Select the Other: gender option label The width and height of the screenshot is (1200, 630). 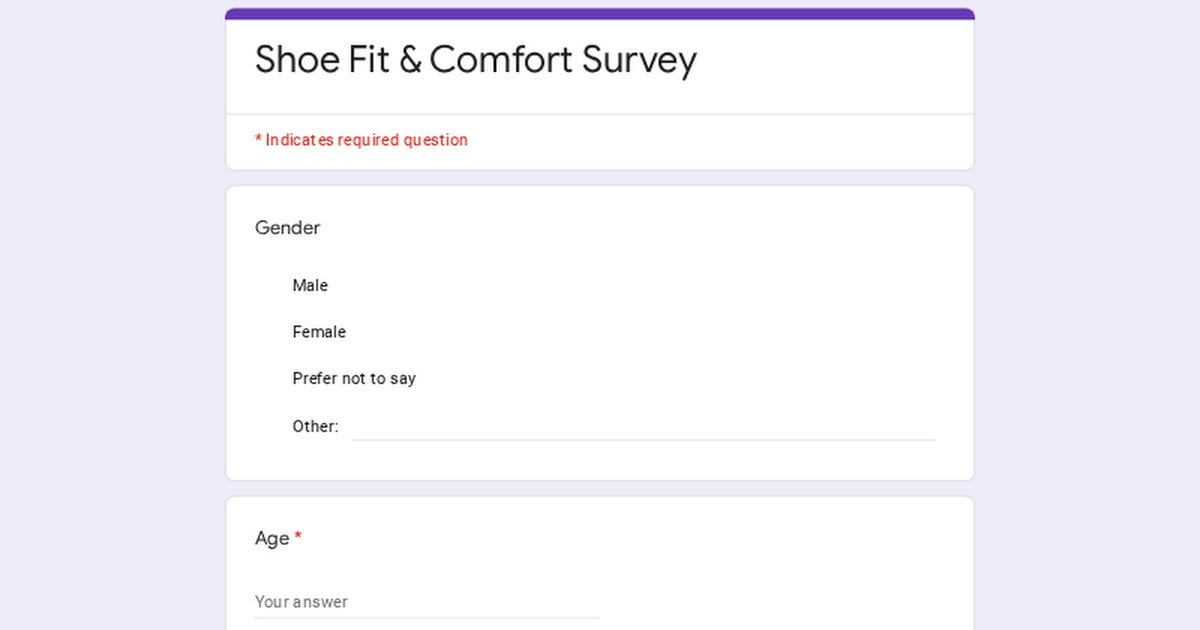coord(315,426)
